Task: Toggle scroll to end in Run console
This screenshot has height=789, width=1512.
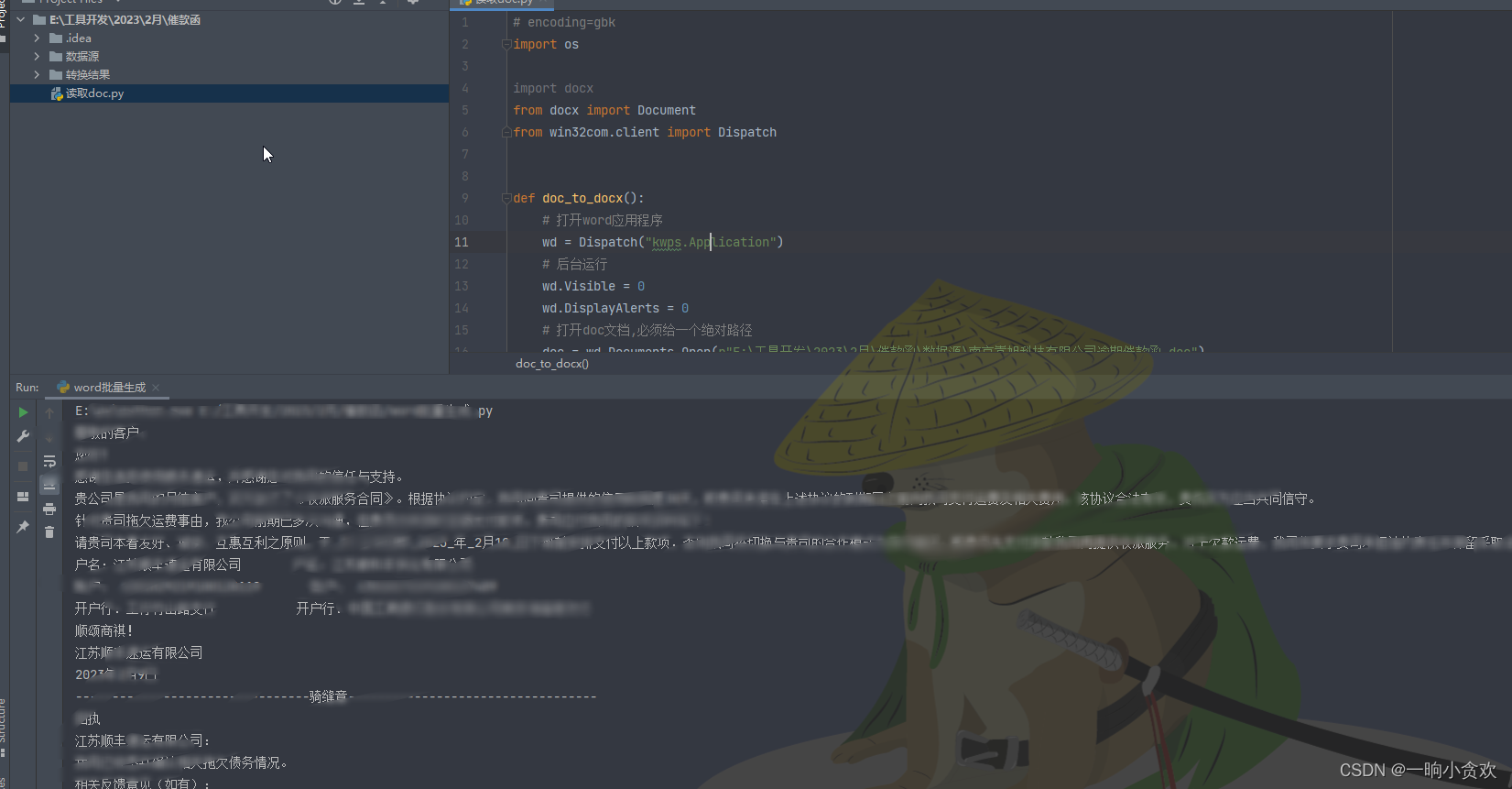Action: [x=49, y=485]
